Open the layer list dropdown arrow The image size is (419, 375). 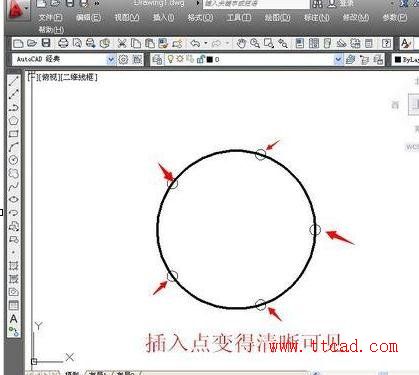click(338, 60)
